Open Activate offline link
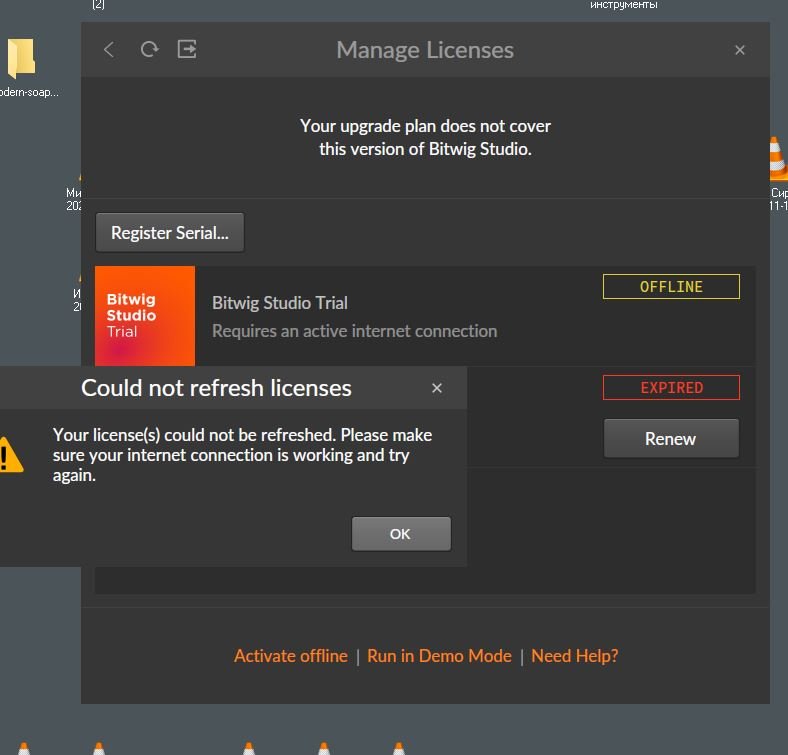Viewport: 788px width, 755px height. click(x=290, y=656)
